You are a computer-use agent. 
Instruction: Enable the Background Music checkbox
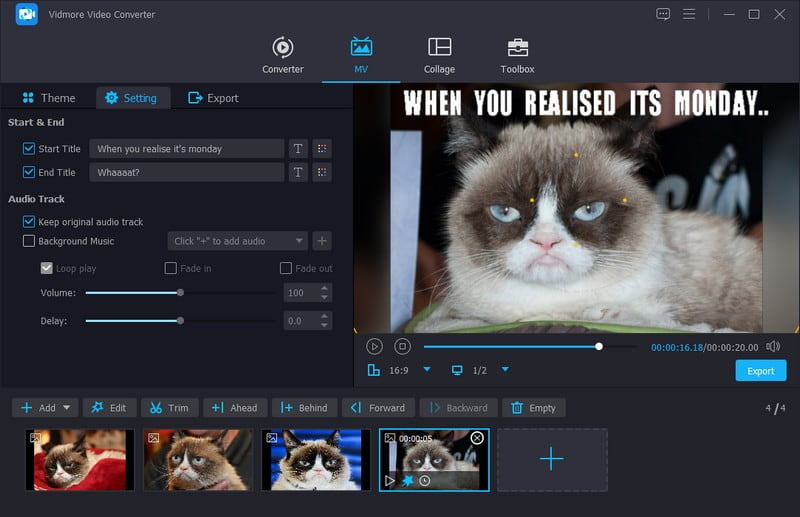click(29, 241)
